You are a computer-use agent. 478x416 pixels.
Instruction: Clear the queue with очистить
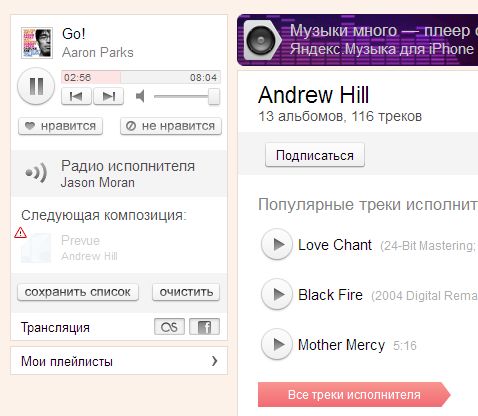[x=186, y=292]
